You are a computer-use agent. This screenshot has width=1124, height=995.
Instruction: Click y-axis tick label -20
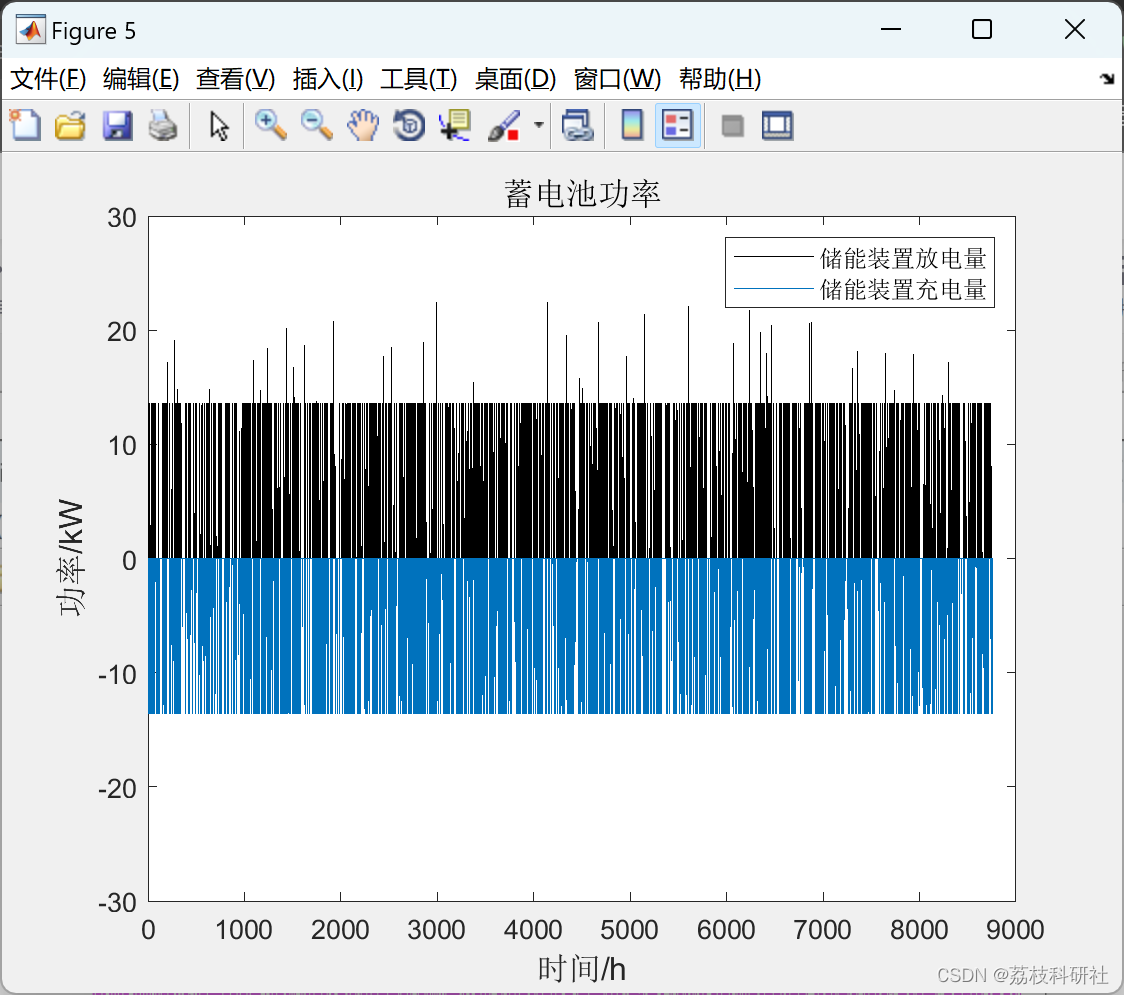pos(118,789)
